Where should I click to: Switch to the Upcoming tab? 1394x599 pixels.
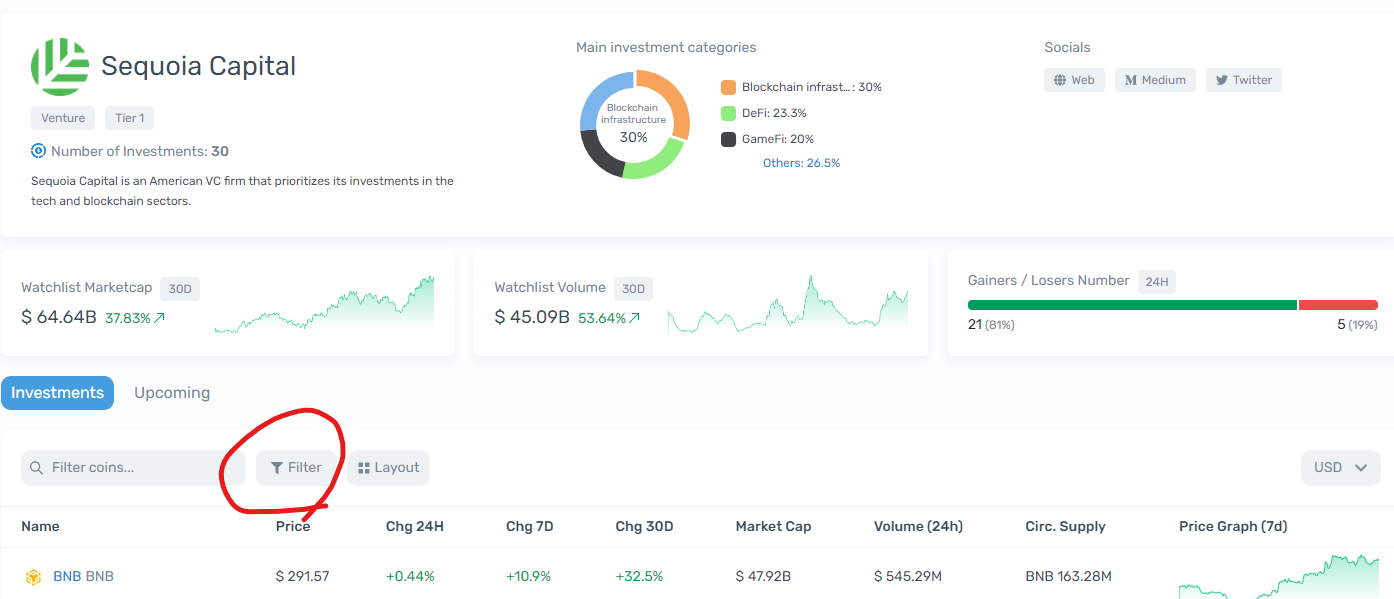point(172,393)
